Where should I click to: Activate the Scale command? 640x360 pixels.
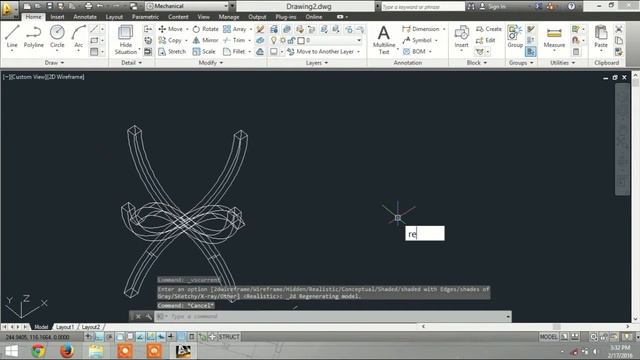pos(204,51)
